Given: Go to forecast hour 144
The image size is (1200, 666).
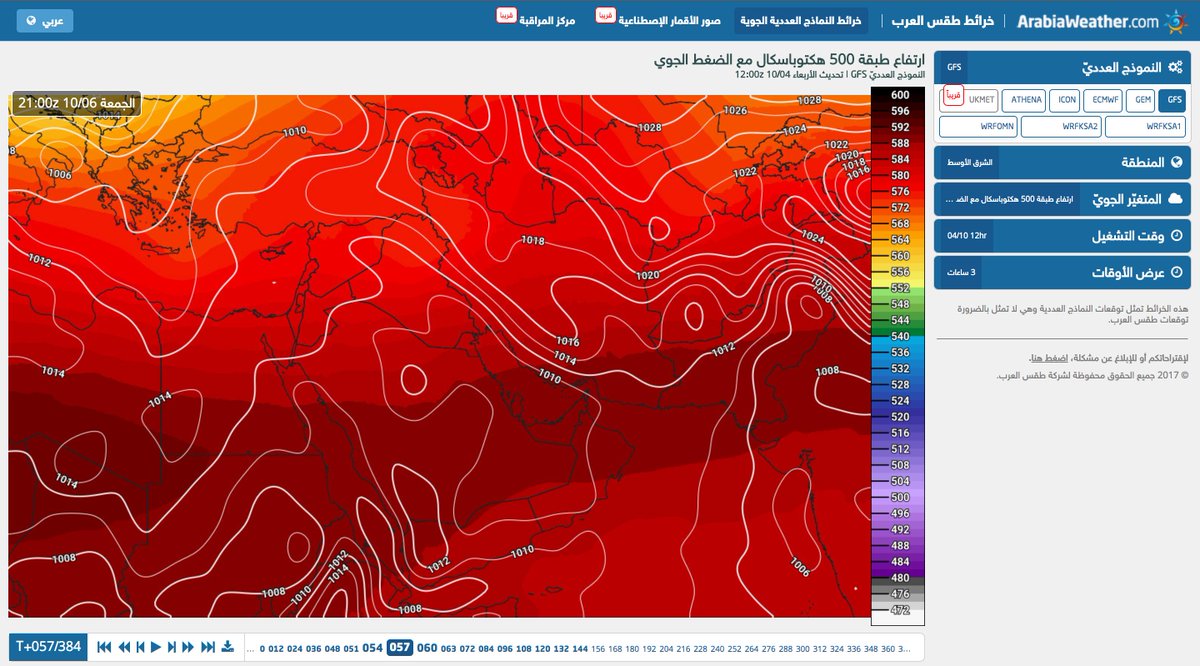Looking at the screenshot, I should (580, 648).
